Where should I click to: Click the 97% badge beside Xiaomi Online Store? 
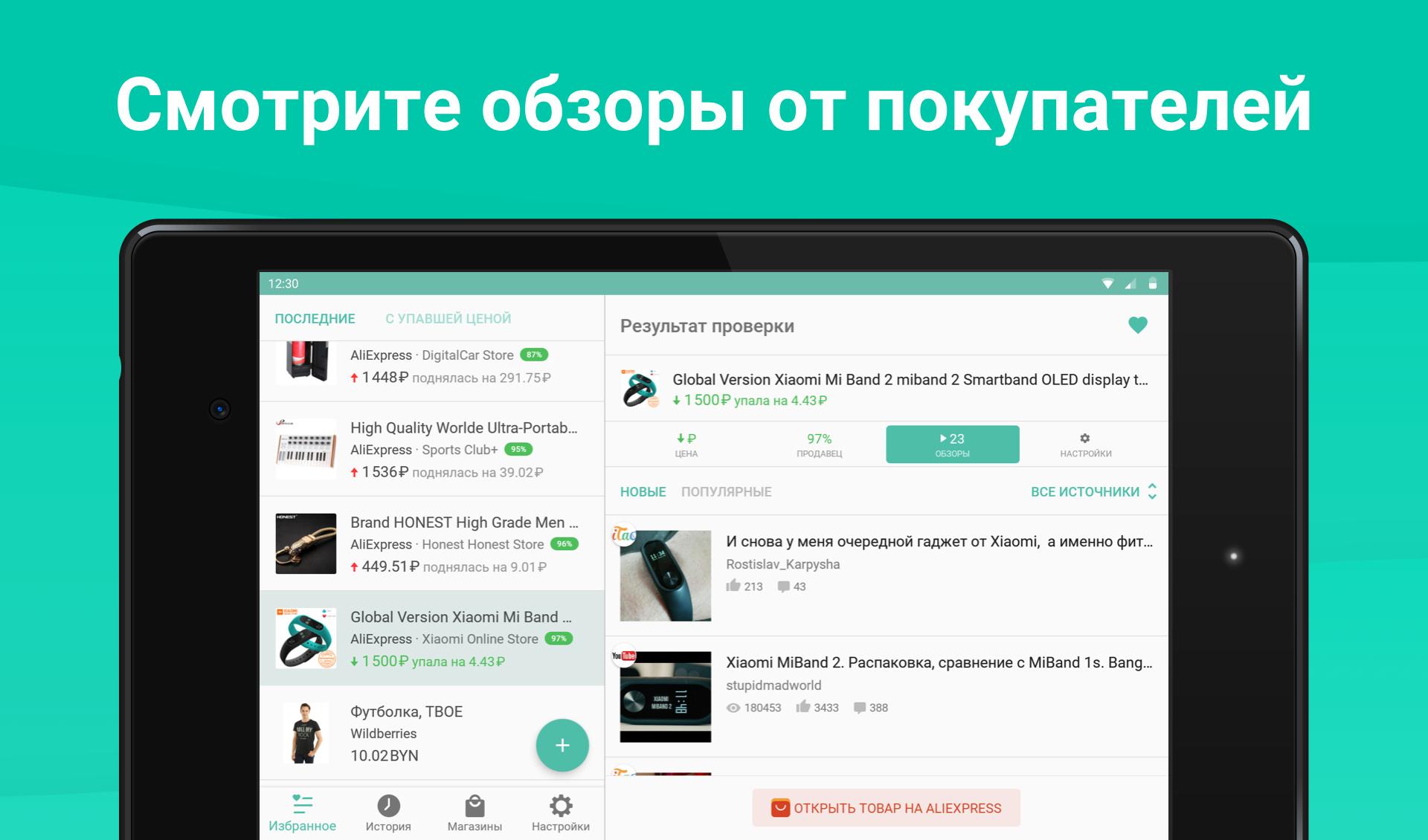(x=559, y=638)
